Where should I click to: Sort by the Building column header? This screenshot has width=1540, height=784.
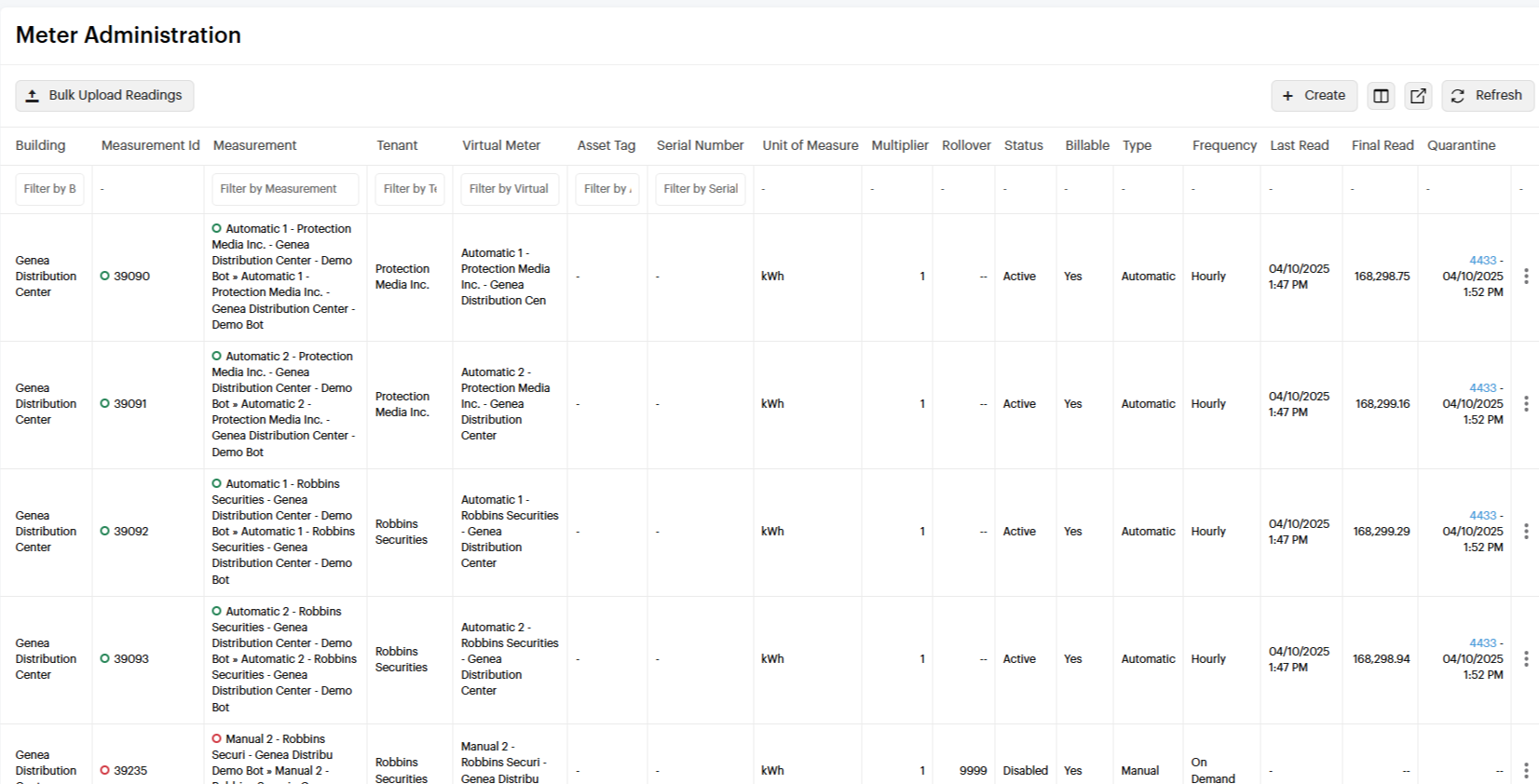pyautogui.click(x=40, y=145)
